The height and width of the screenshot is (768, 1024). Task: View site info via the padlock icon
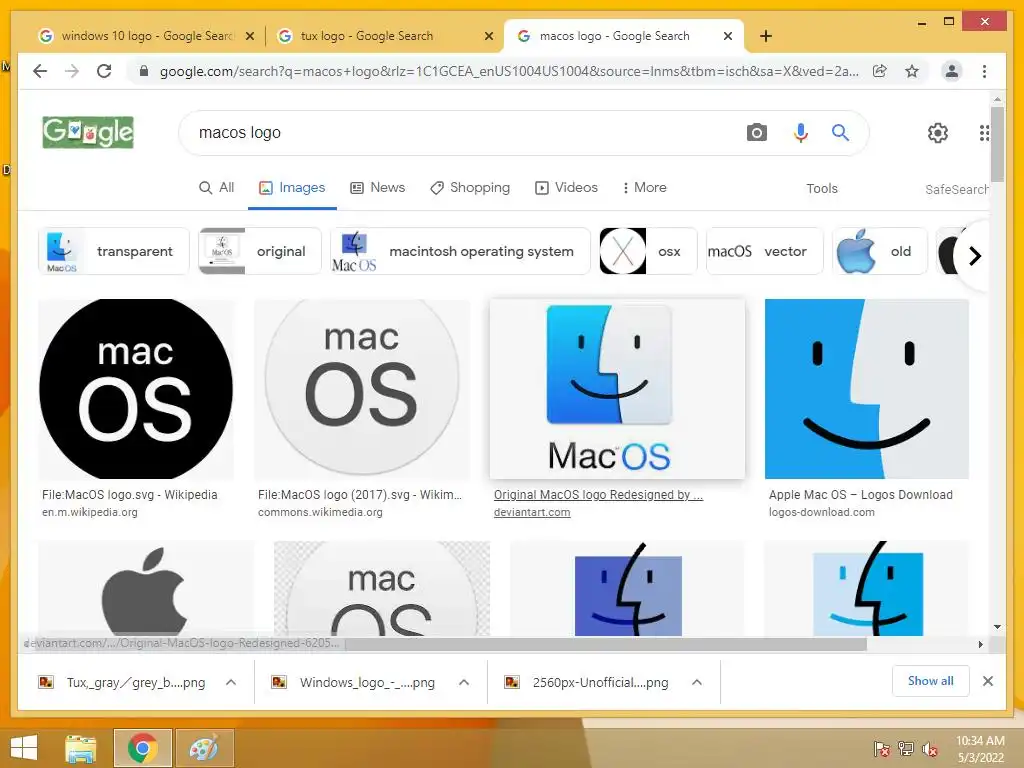tap(144, 71)
